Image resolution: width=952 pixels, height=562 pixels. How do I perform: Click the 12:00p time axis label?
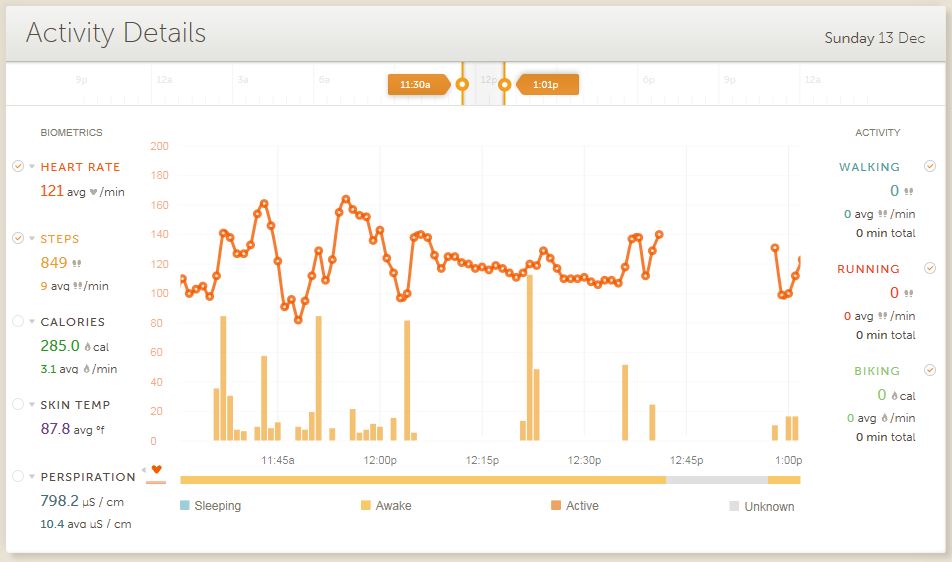pos(380,460)
